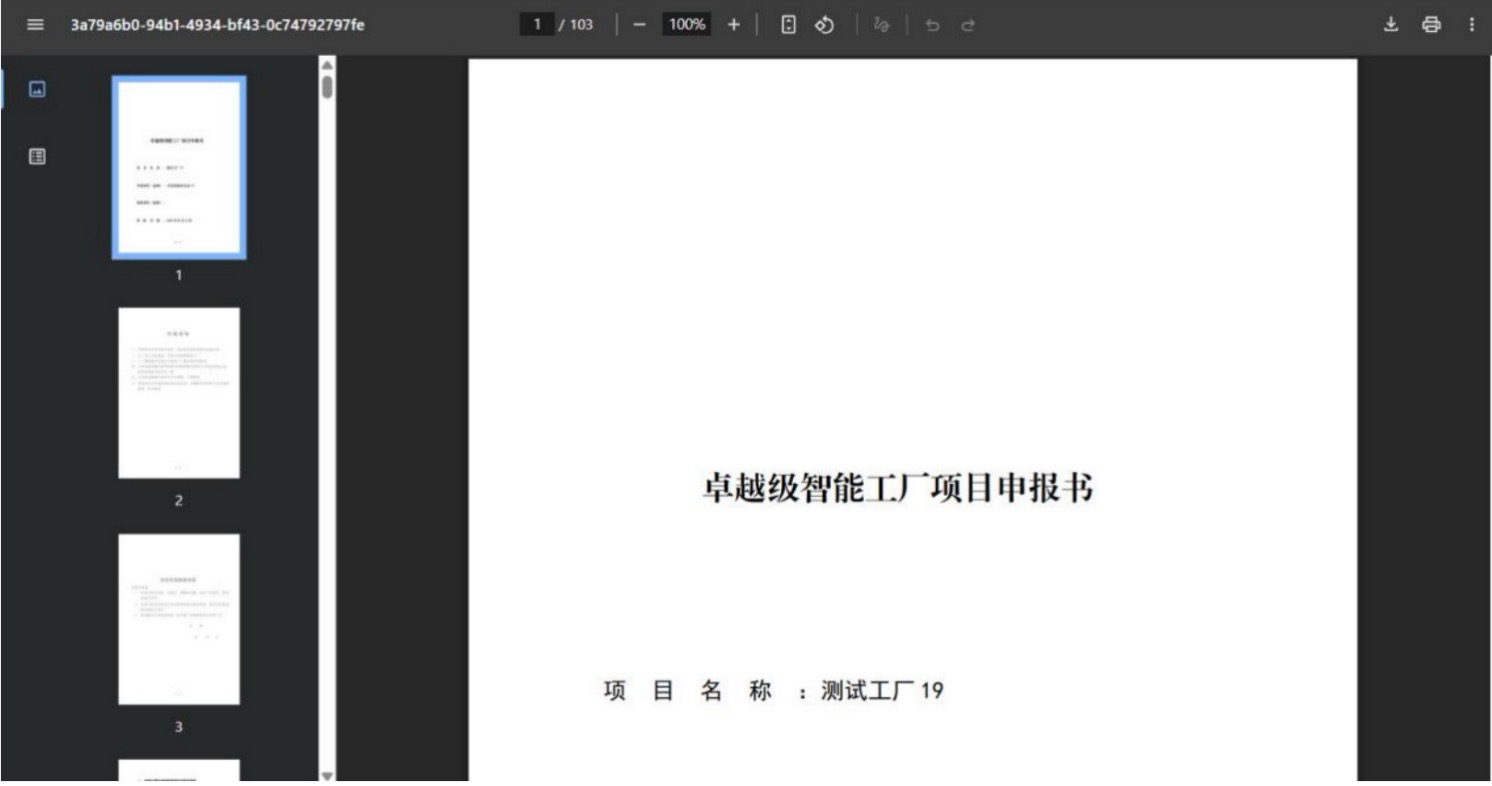Click the 100% zoom level field

click(687, 25)
